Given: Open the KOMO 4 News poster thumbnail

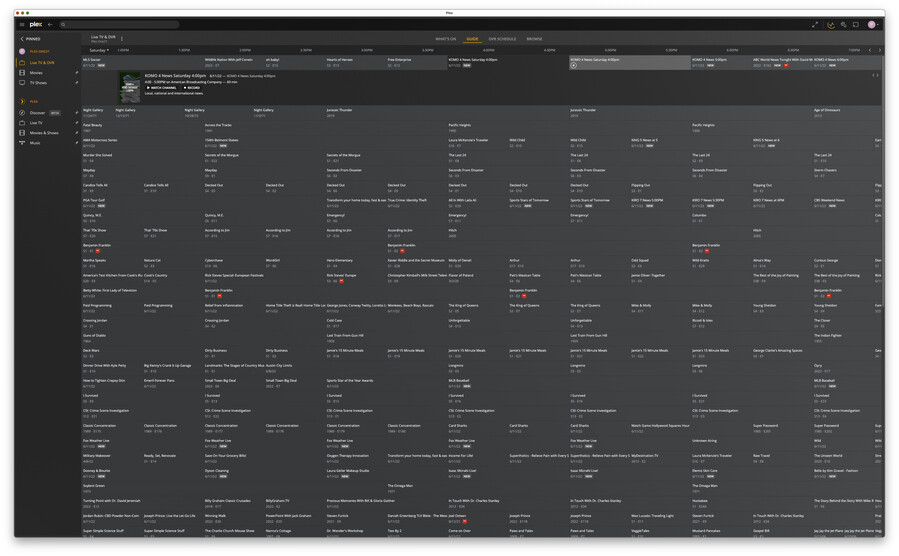Looking at the screenshot, I should coord(130,88).
